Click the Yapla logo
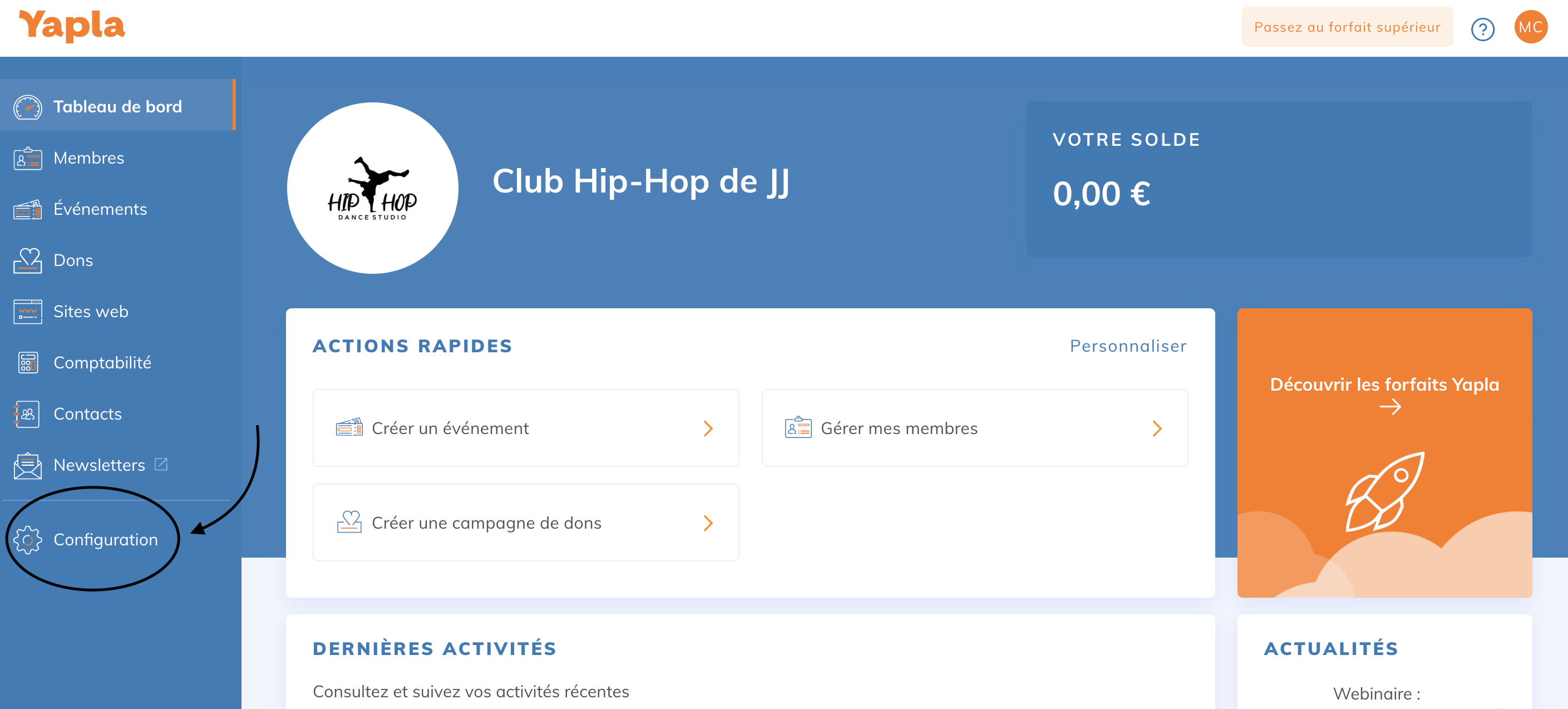Viewport: 1568px width, 709px height. click(72, 26)
